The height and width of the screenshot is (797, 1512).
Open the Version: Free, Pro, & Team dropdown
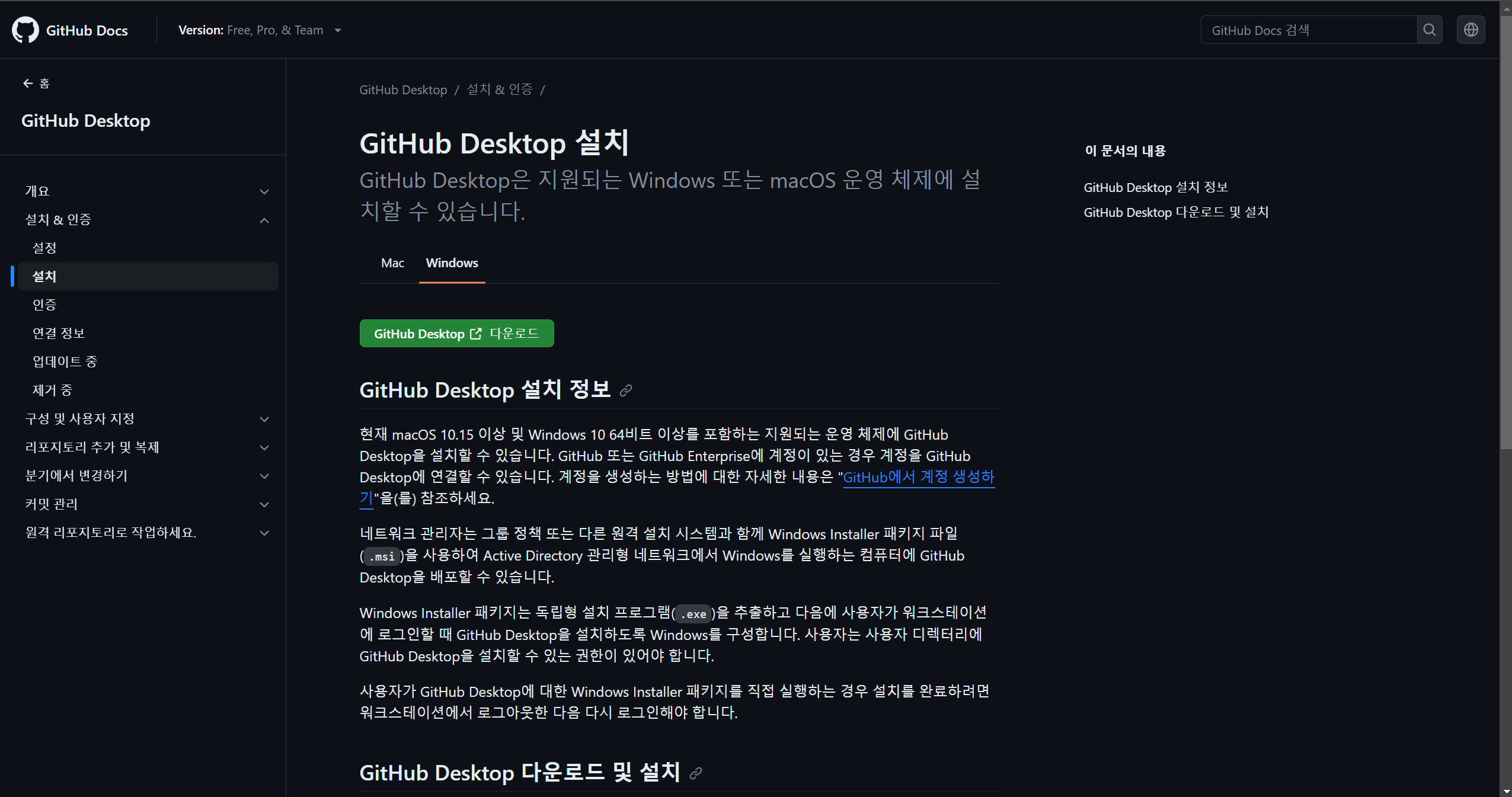[260, 30]
